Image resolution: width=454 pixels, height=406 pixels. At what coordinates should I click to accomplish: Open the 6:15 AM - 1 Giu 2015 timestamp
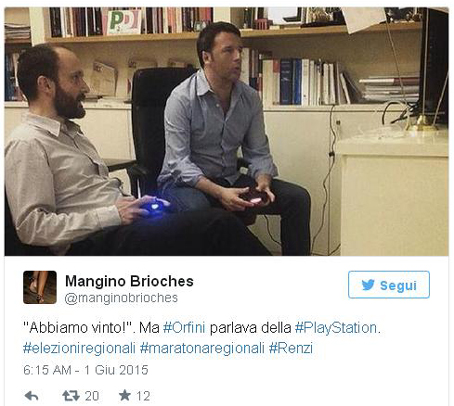[x=86, y=370]
